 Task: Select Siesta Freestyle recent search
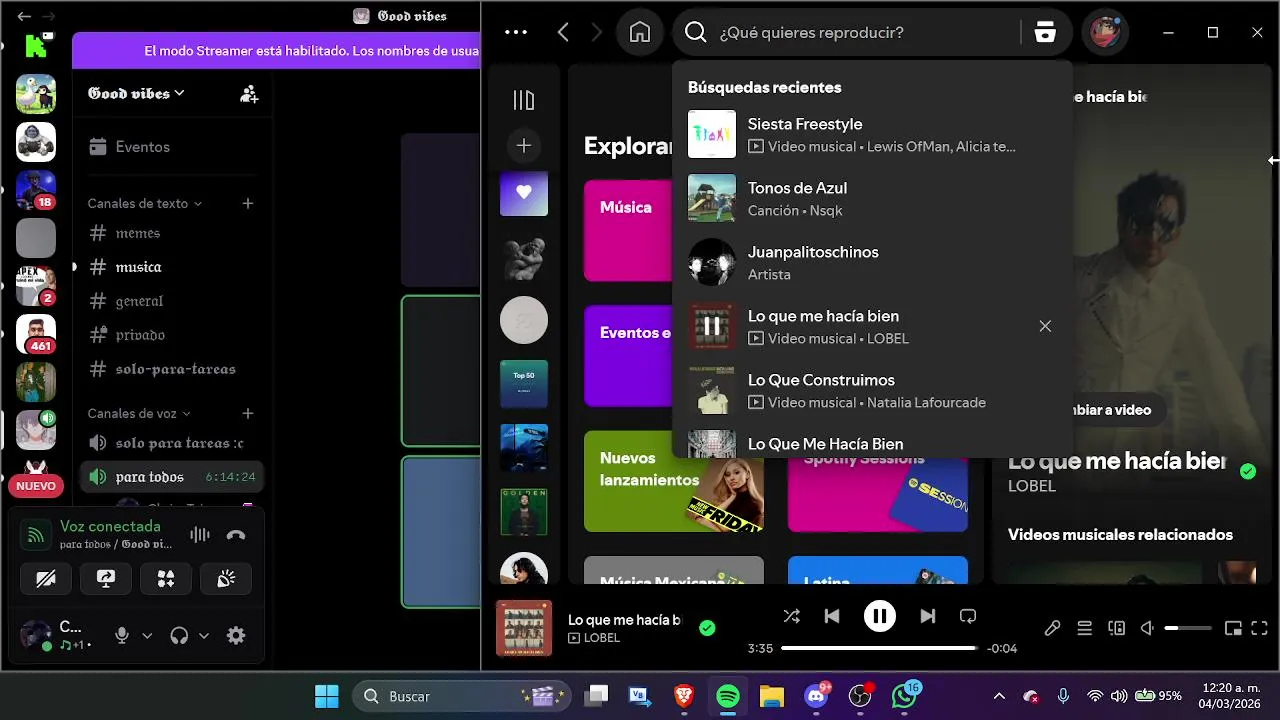point(872,134)
